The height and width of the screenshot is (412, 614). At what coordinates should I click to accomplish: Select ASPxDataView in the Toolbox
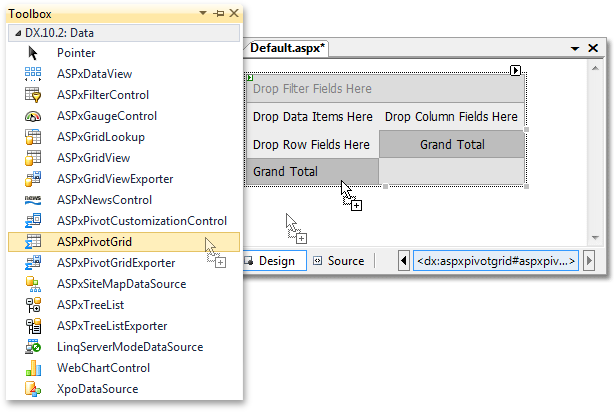coord(94,74)
